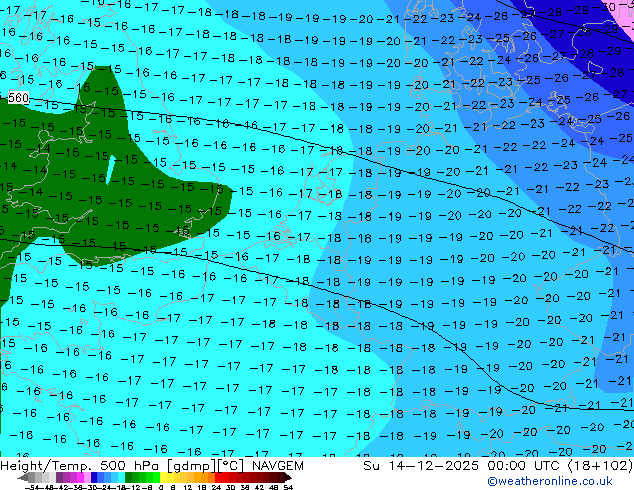The height and width of the screenshot is (490, 634).
Task: Click the right arrow tip of color bar
Action: point(290,478)
